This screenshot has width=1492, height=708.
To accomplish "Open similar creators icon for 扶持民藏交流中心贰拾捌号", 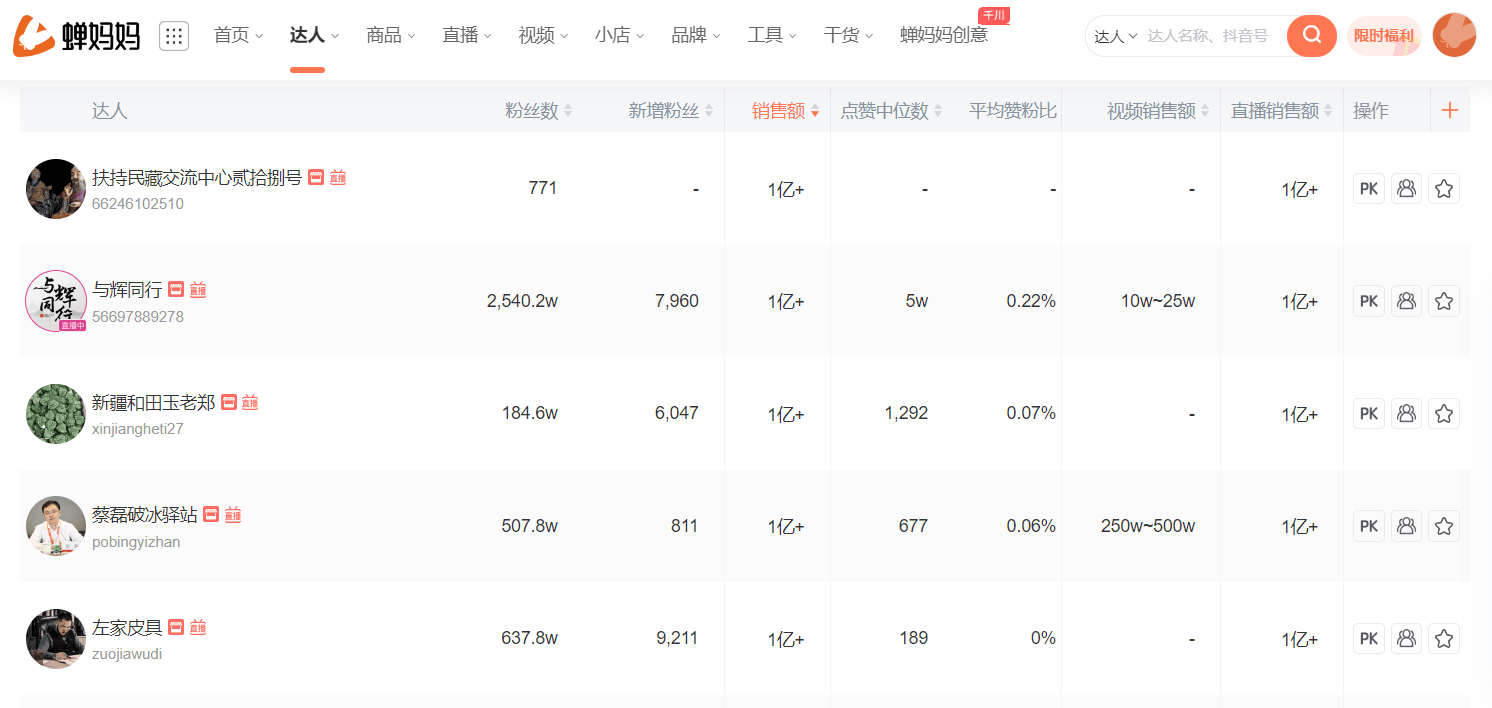I will 1406,188.
